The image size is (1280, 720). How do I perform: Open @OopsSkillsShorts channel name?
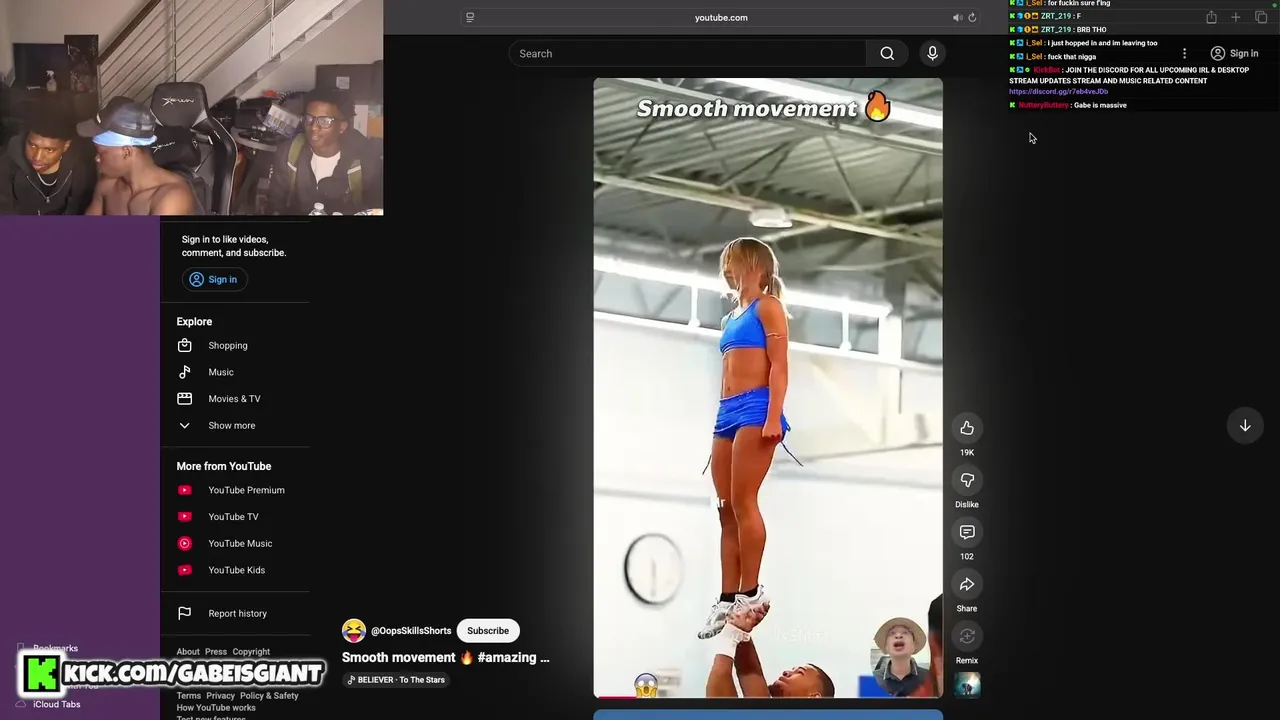click(411, 631)
